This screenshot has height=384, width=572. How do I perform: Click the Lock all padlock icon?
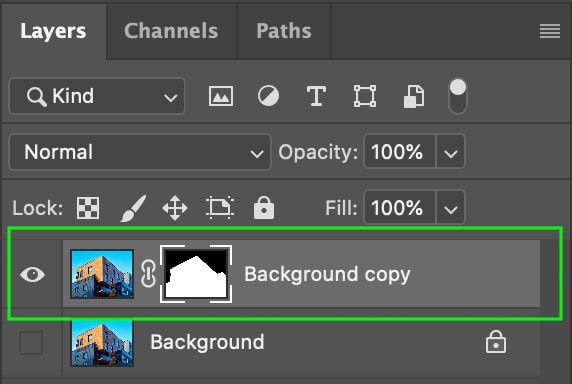pyautogui.click(x=264, y=207)
